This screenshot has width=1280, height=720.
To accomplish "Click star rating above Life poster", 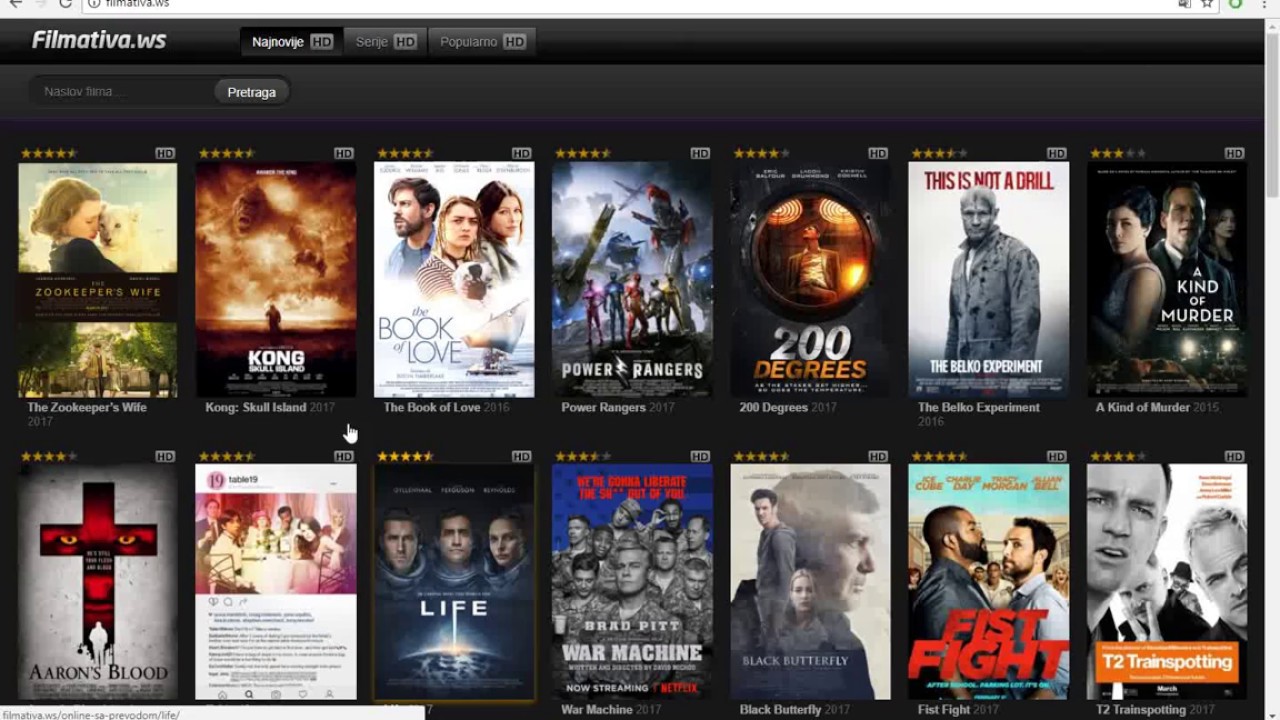I will coord(404,456).
